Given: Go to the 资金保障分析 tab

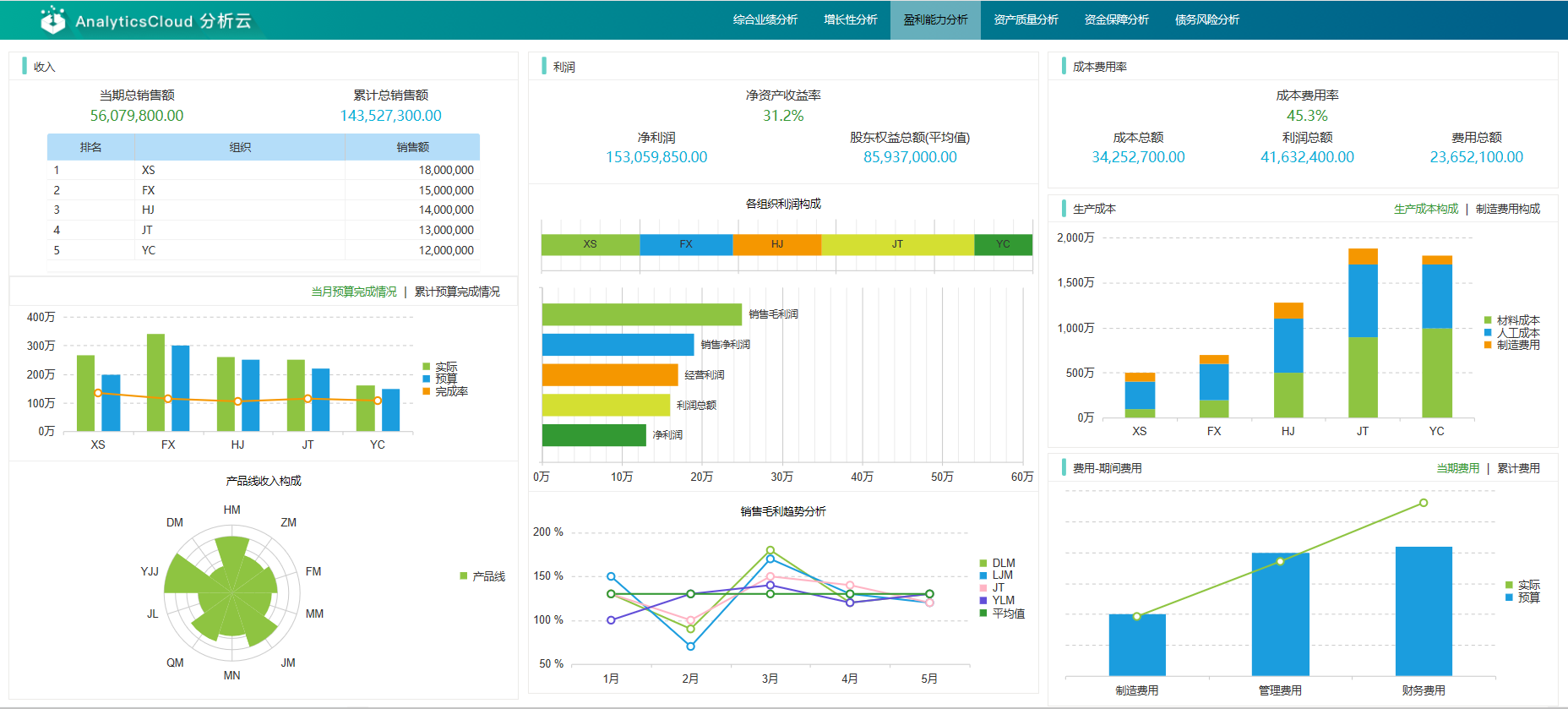Looking at the screenshot, I should tap(1116, 19).
